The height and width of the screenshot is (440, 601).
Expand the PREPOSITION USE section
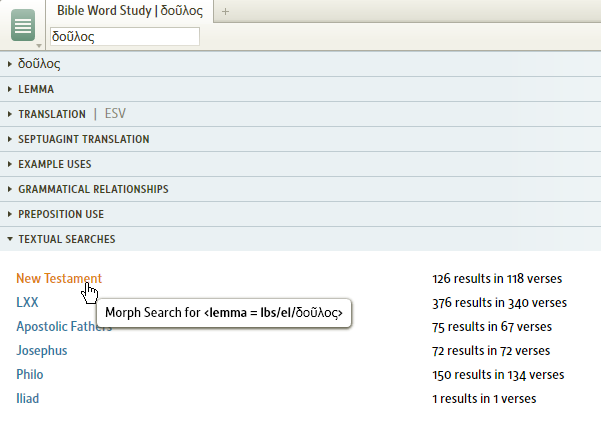pos(300,214)
